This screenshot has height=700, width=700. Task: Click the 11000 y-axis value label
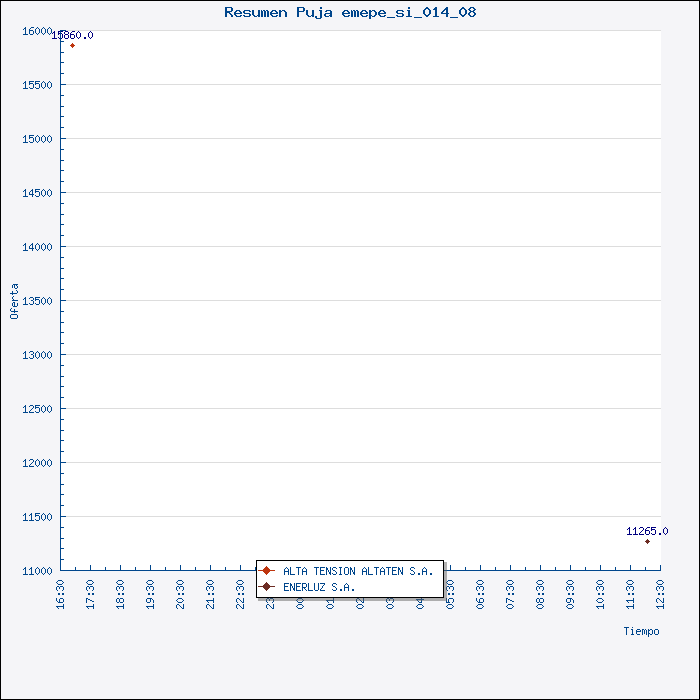click(x=37, y=571)
